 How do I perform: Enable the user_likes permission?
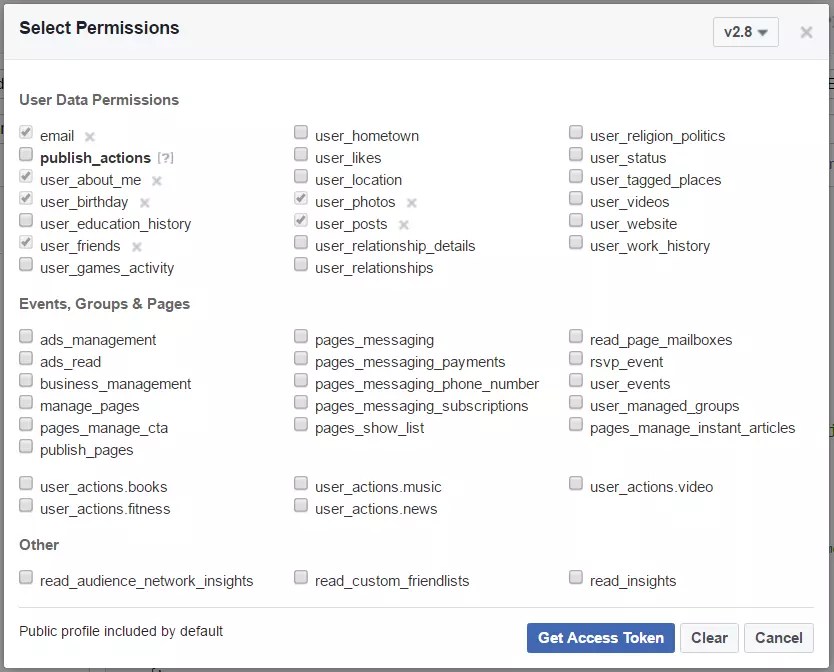[x=301, y=156]
